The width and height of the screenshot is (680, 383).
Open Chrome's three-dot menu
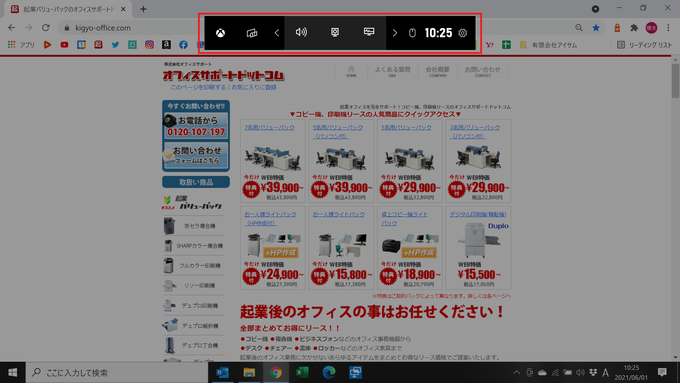point(668,28)
